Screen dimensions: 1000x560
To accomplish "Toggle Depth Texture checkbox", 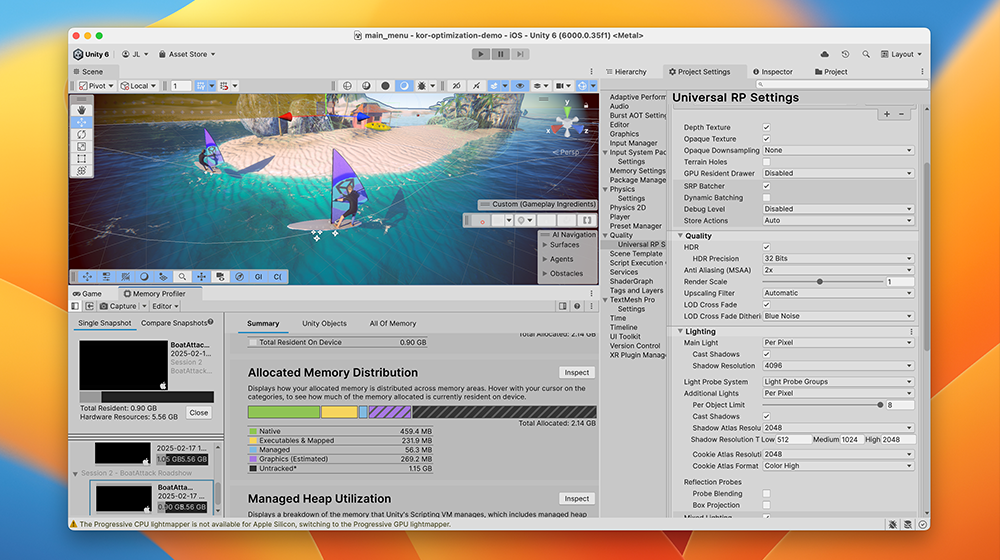I will 767,128.
